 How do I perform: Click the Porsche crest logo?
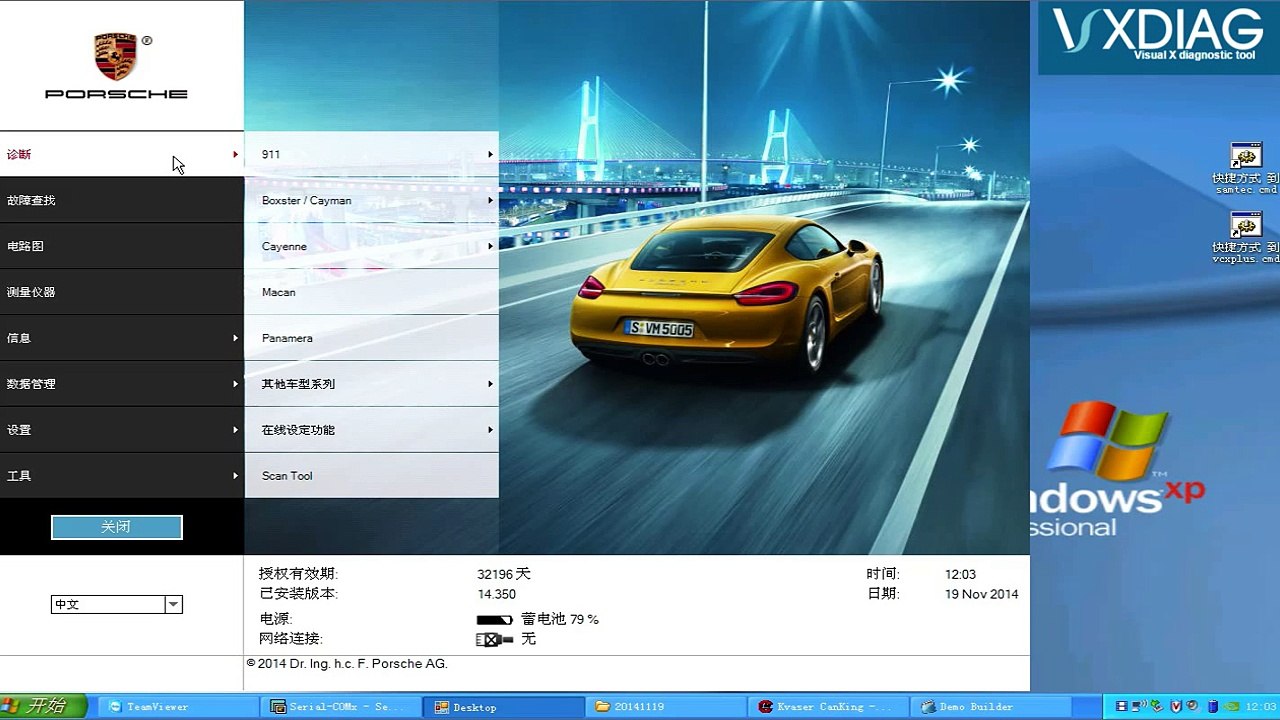[116, 58]
